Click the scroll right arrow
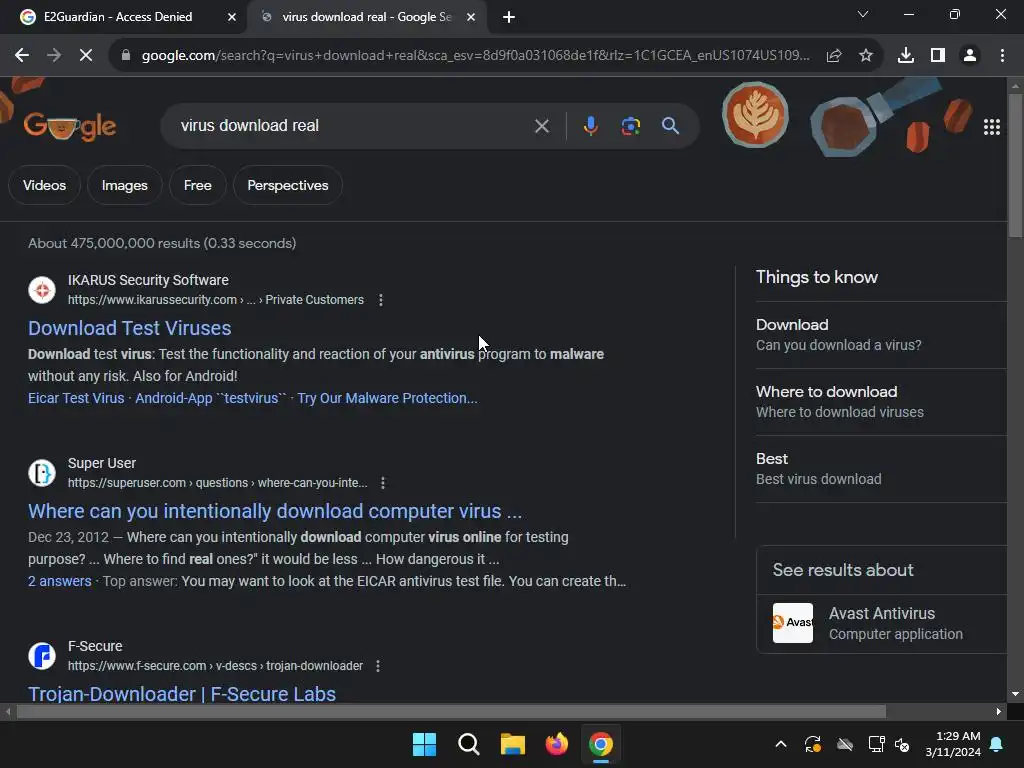 [x=998, y=711]
